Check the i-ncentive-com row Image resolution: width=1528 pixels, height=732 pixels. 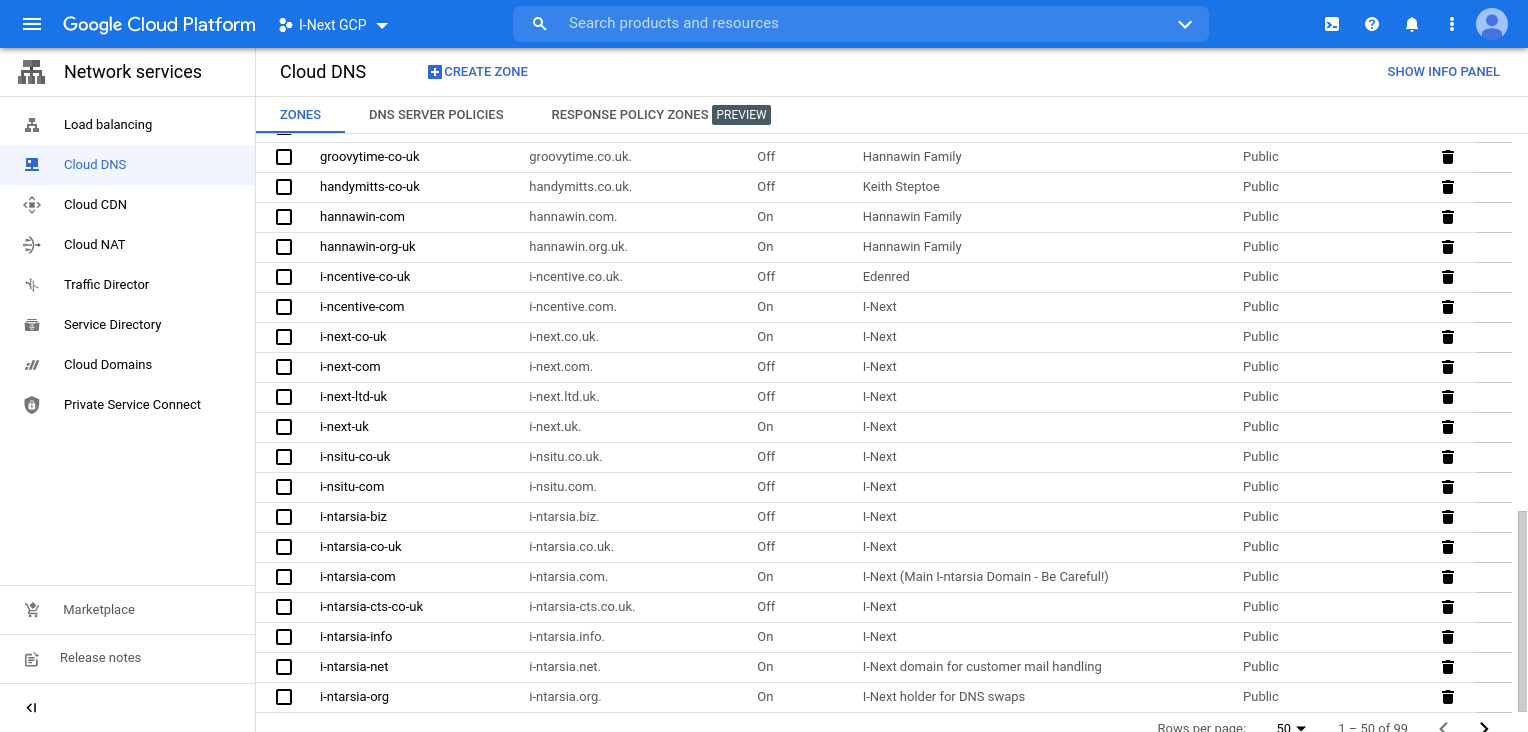point(284,307)
